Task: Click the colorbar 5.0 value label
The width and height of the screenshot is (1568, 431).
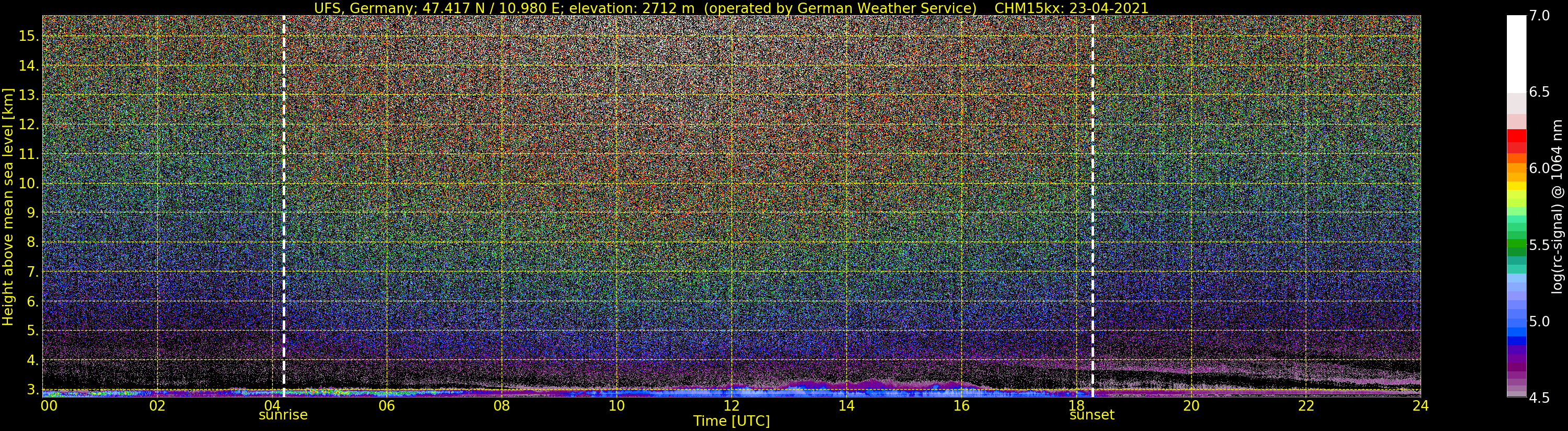Action: 1539,321
